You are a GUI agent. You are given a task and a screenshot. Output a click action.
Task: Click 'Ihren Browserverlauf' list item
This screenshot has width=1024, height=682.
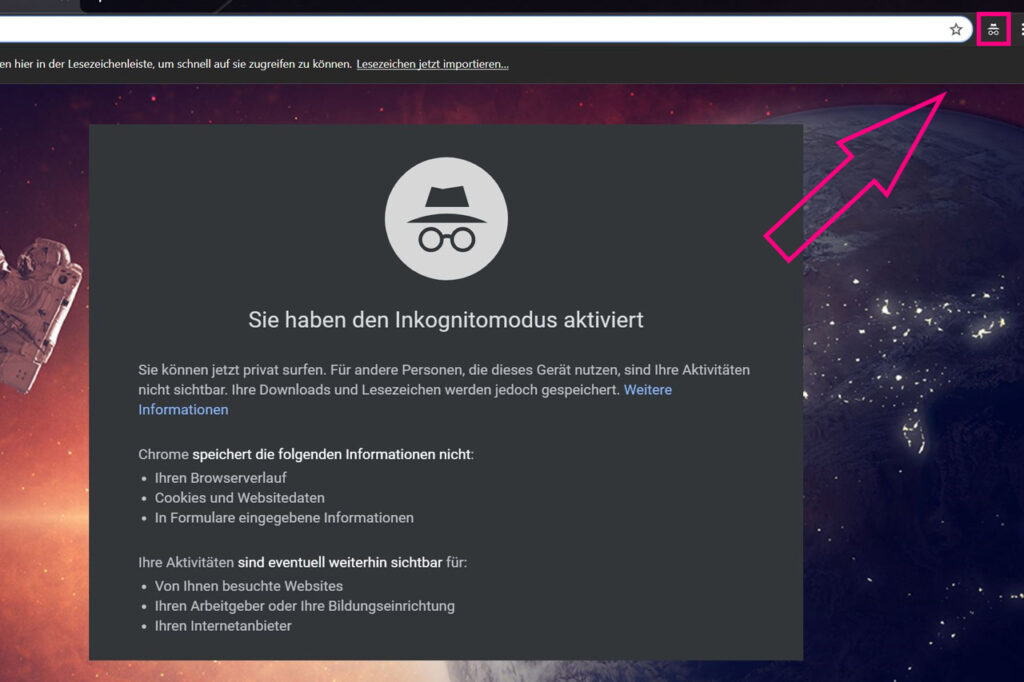coord(221,478)
